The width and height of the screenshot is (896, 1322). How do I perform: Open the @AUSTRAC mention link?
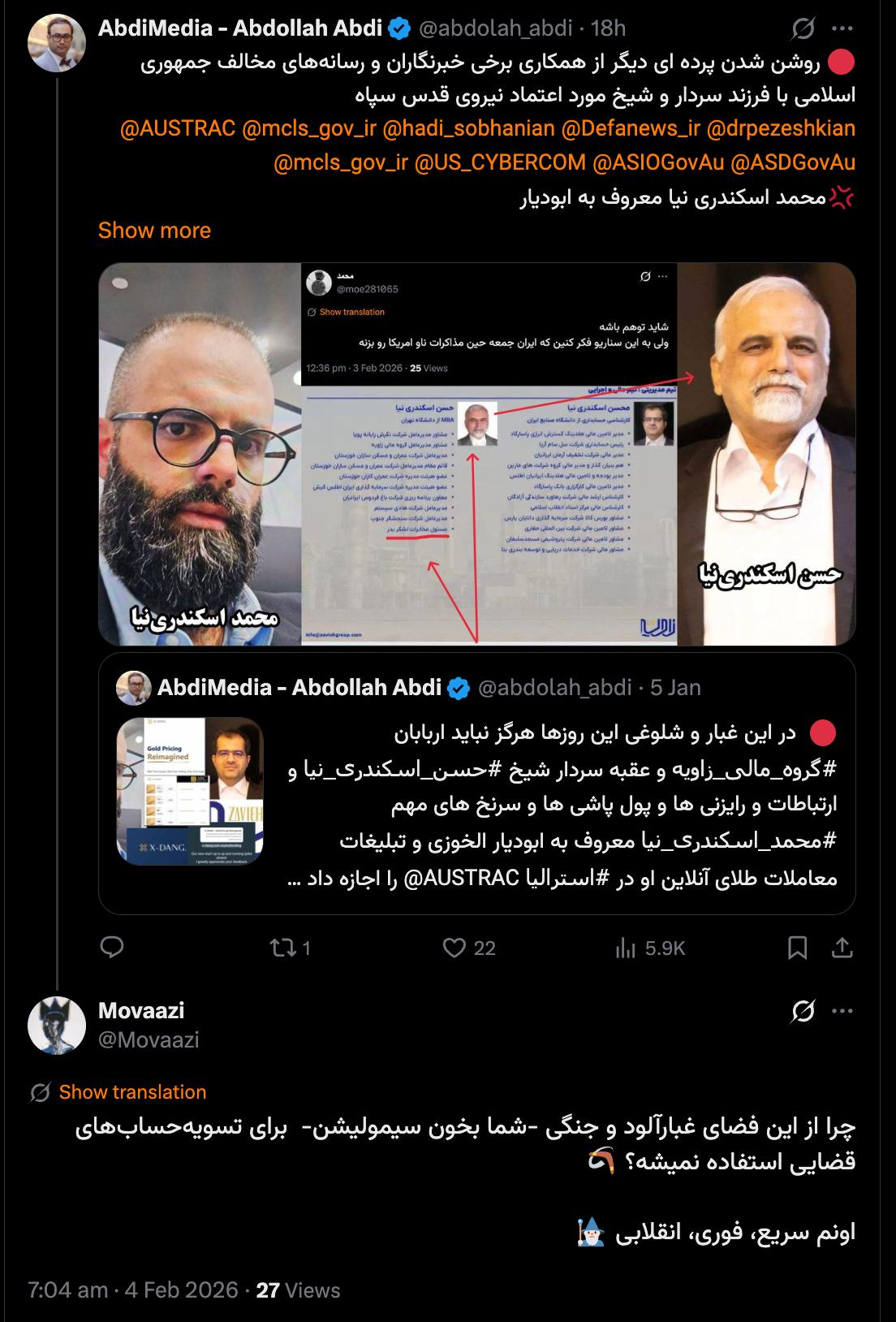pyautogui.click(x=178, y=128)
